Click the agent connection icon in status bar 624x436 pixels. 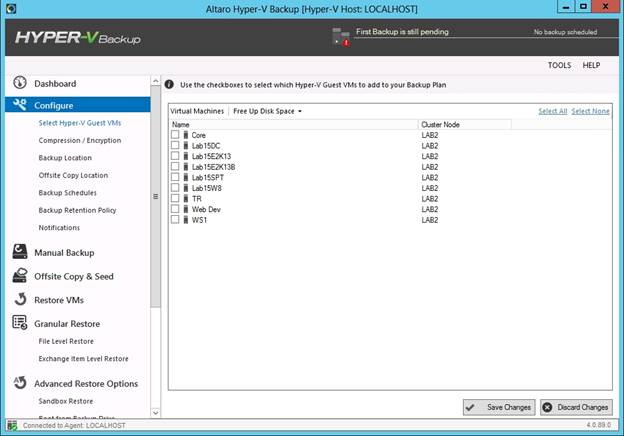[x=12, y=425]
